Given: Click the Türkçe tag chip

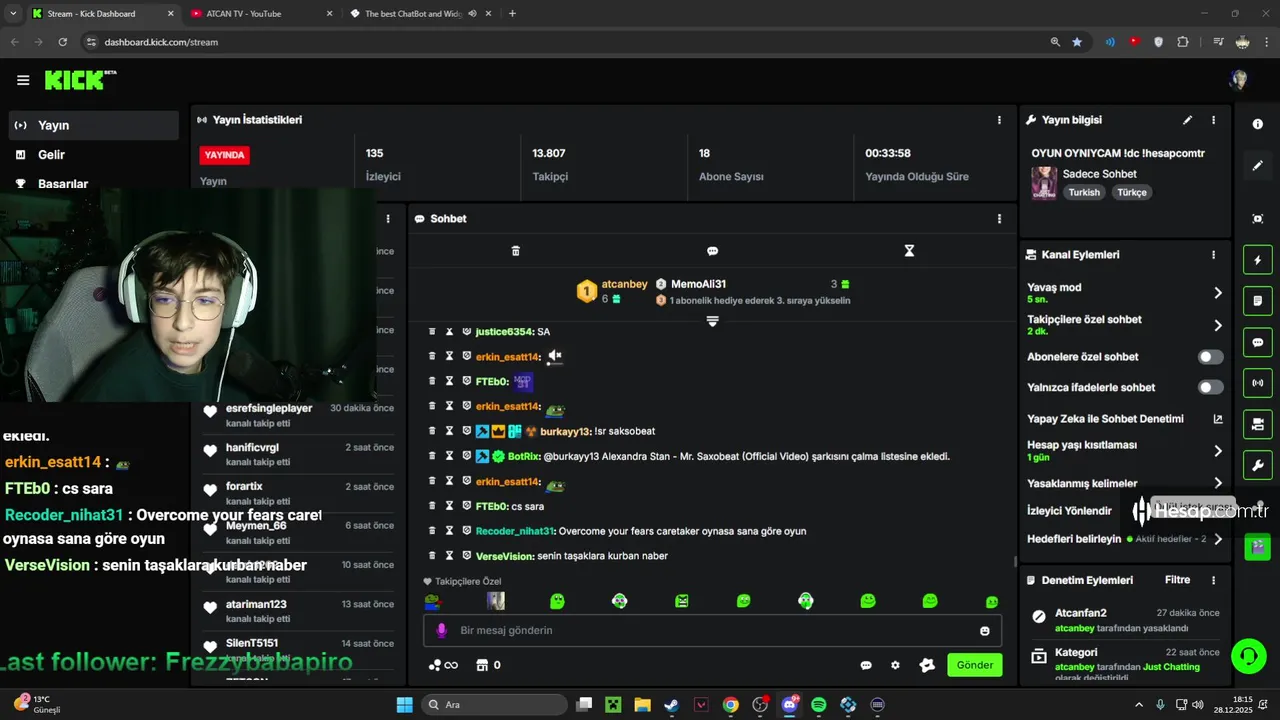Looking at the screenshot, I should pos(1132,193).
